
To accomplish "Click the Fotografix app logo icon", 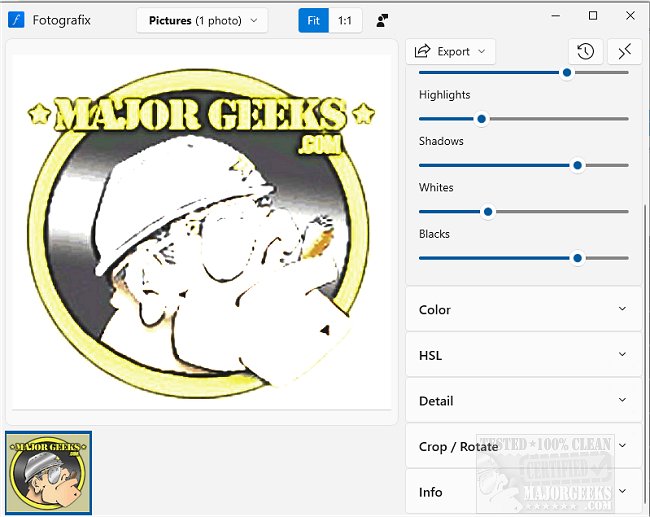I will tap(16, 20).
